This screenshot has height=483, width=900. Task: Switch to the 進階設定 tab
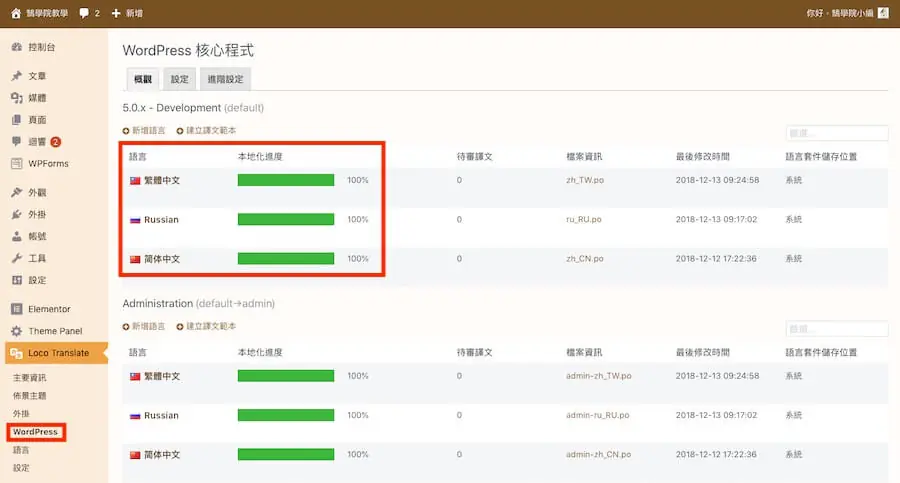point(225,79)
